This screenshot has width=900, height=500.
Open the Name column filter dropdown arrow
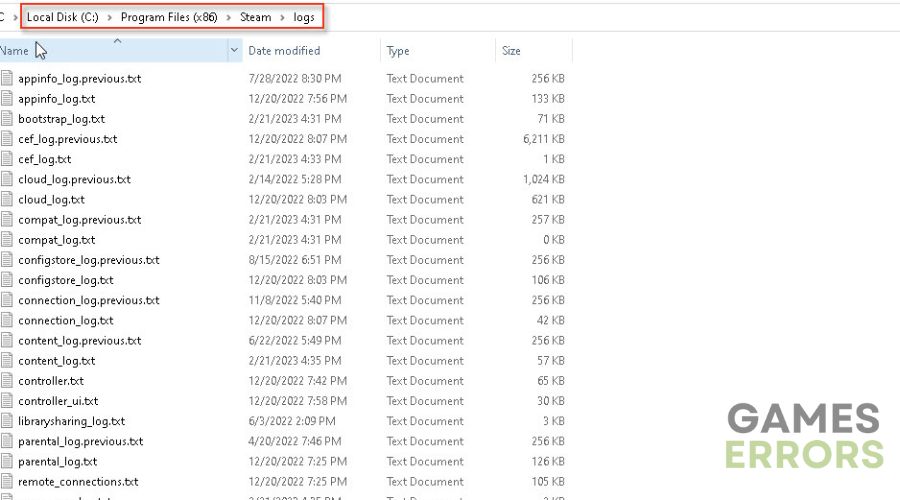point(234,51)
